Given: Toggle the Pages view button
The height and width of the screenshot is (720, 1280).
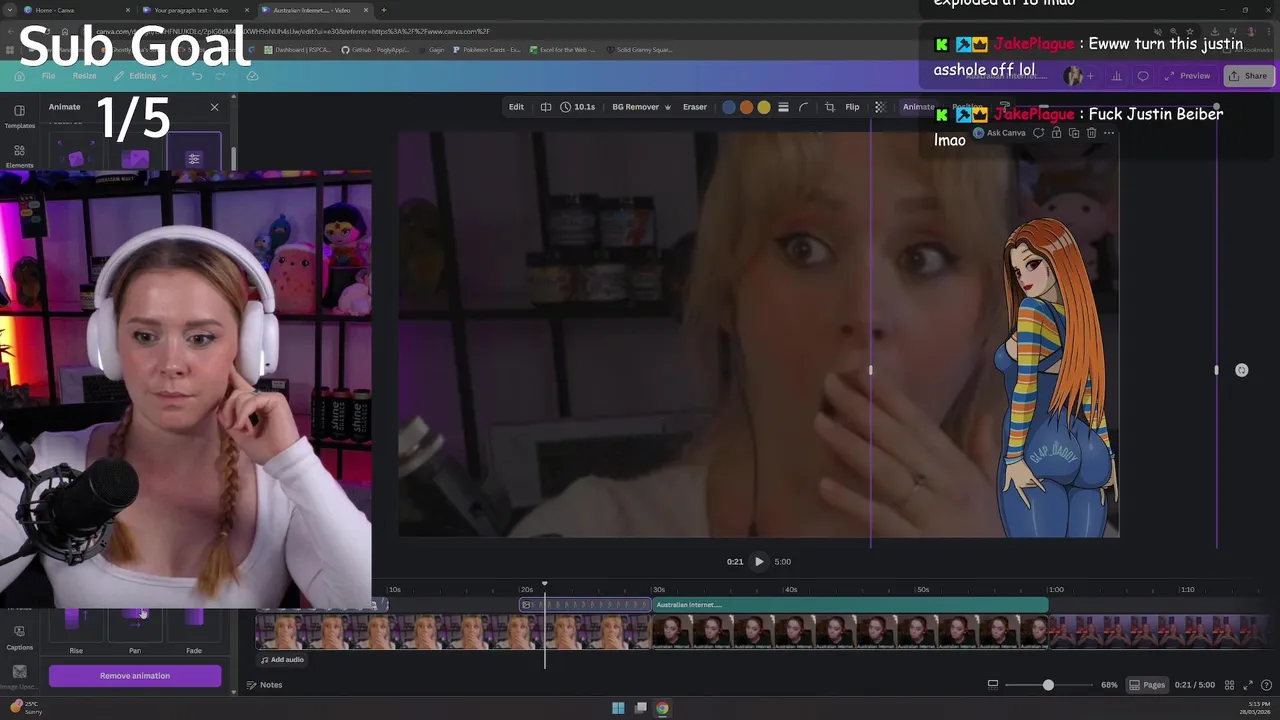Looking at the screenshot, I should pos(1147,685).
